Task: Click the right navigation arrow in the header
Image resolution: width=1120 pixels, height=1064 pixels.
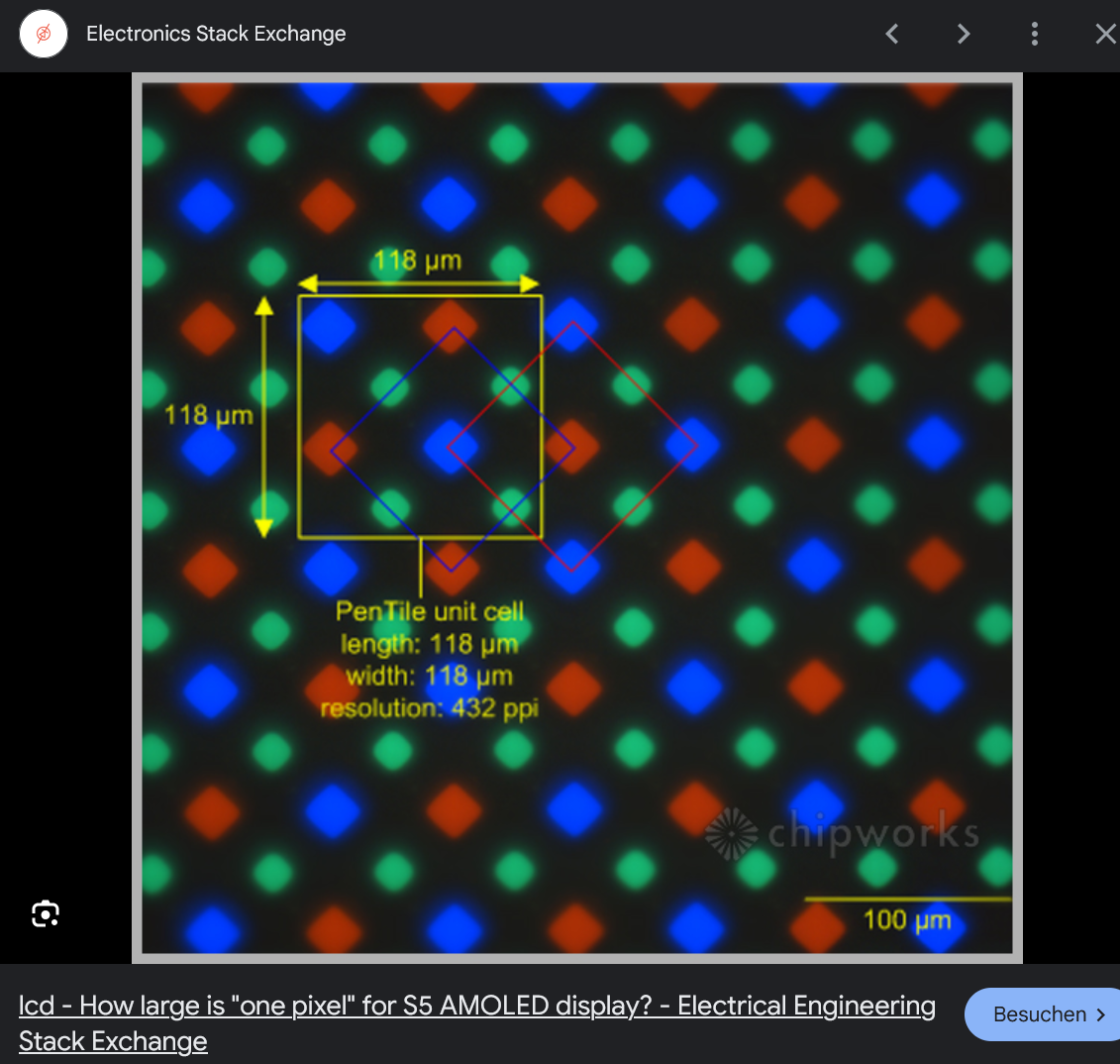Action: [963, 33]
